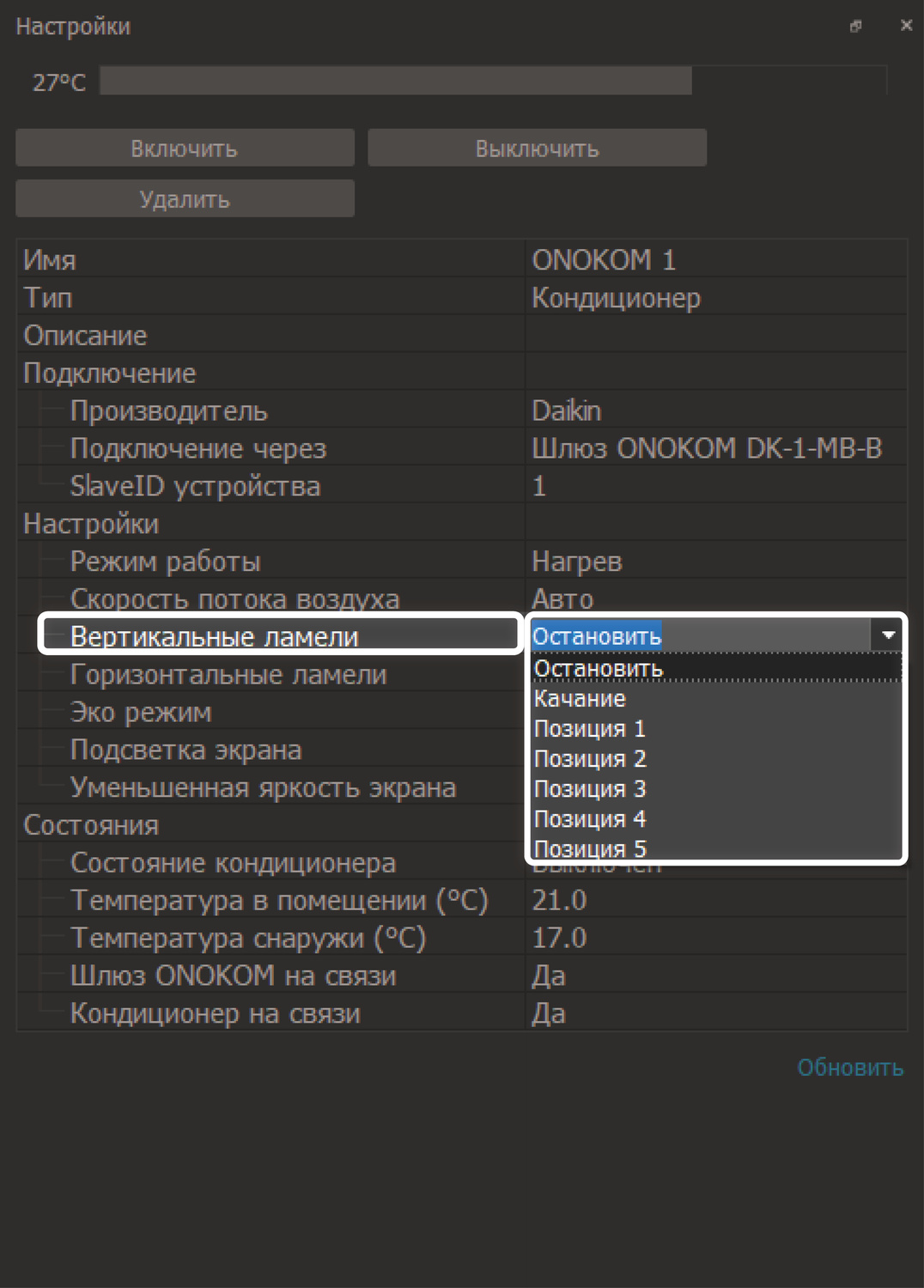Click the Режим работы value Нагрев

[577, 562]
